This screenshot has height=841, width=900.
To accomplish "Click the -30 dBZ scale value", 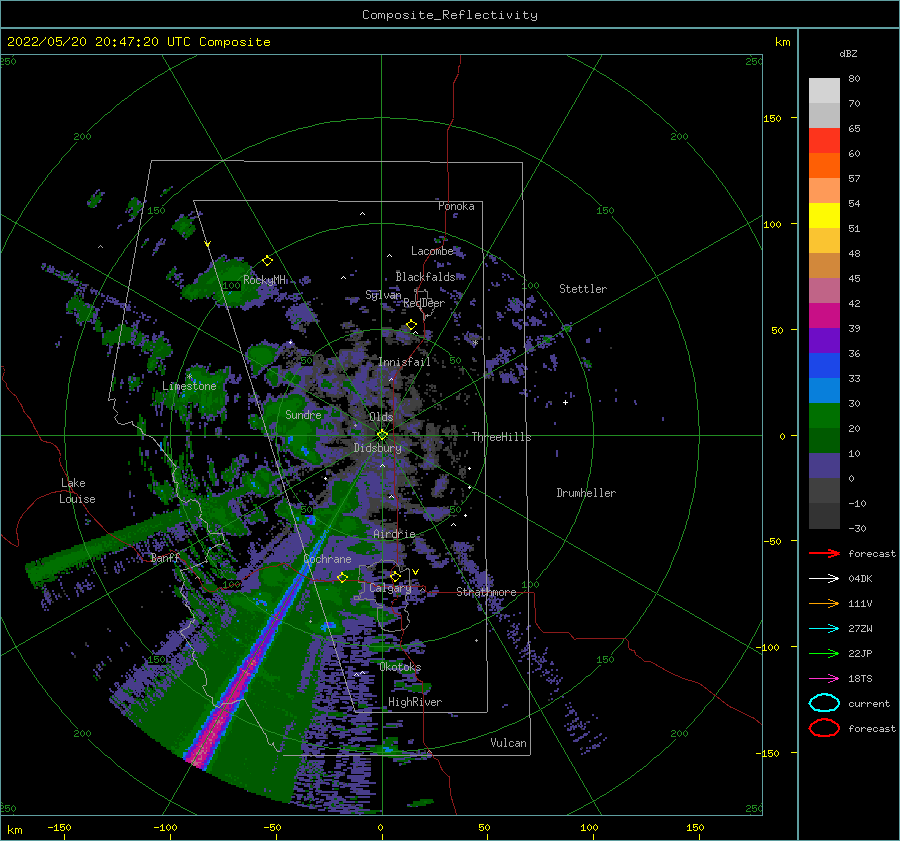I will (x=857, y=528).
